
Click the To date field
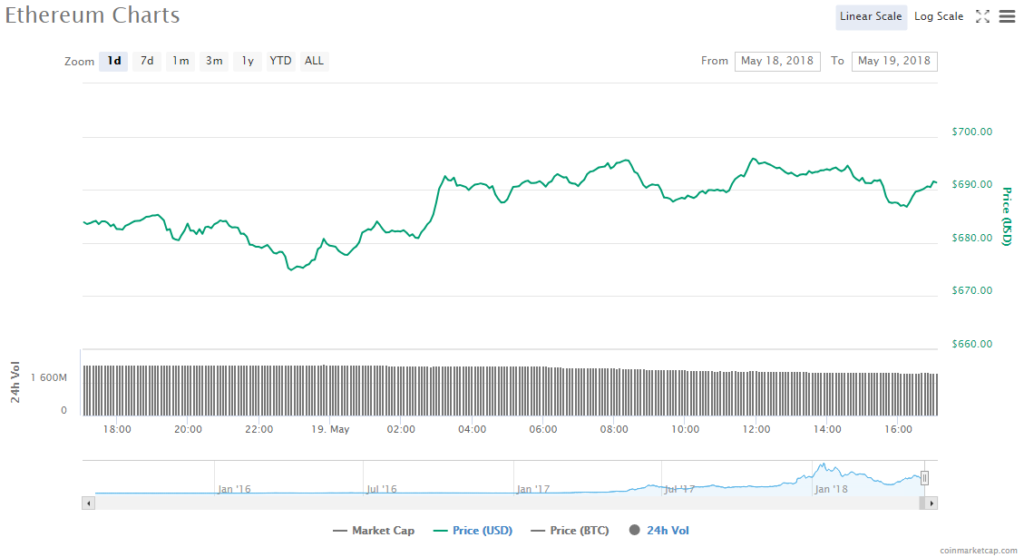894,61
